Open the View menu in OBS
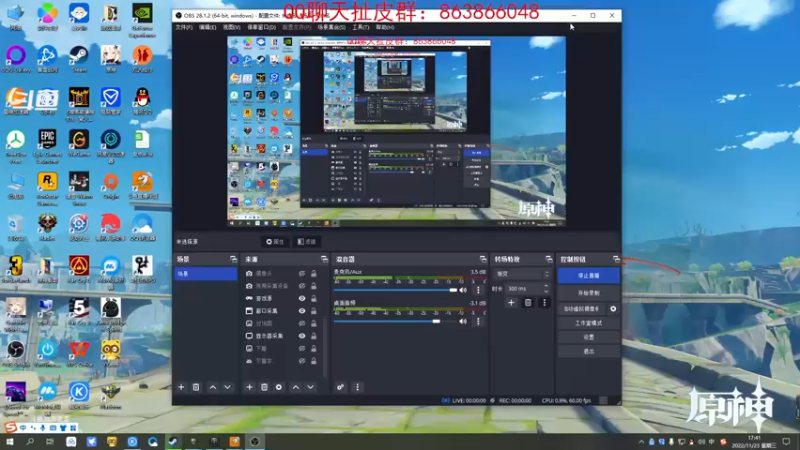 [232, 27]
